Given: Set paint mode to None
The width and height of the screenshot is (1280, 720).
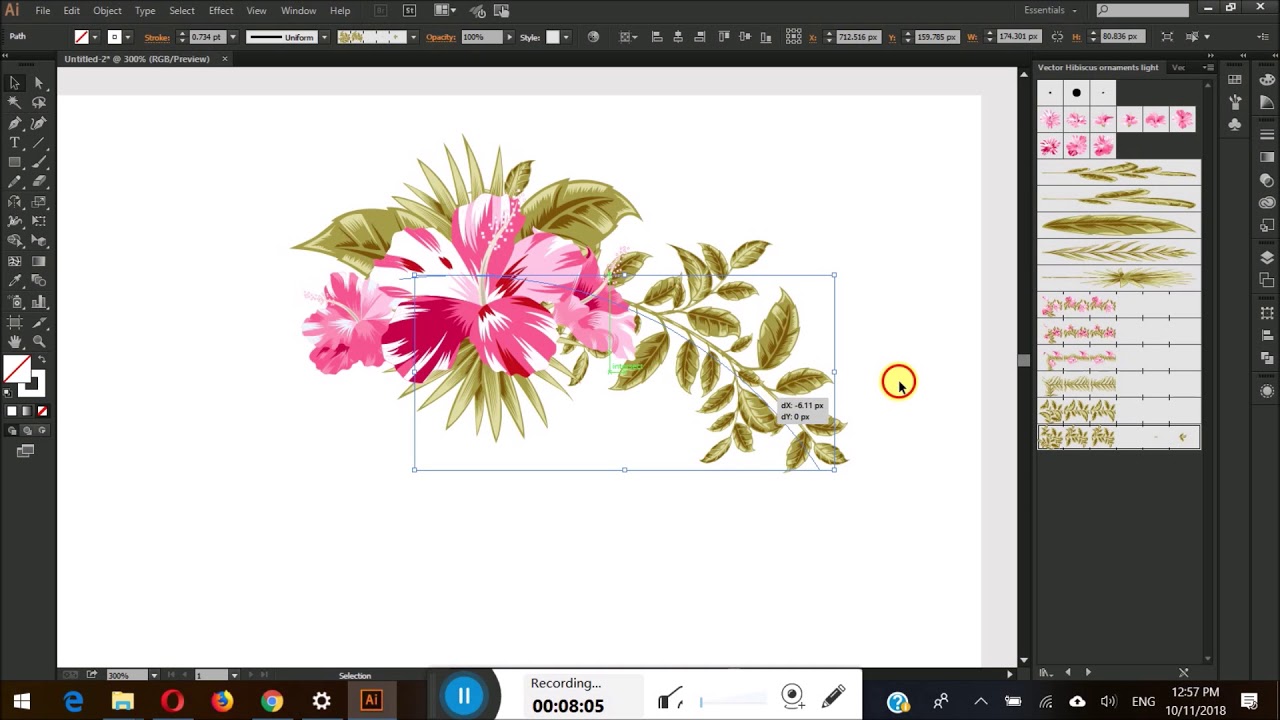Looking at the screenshot, I should click(x=42, y=411).
